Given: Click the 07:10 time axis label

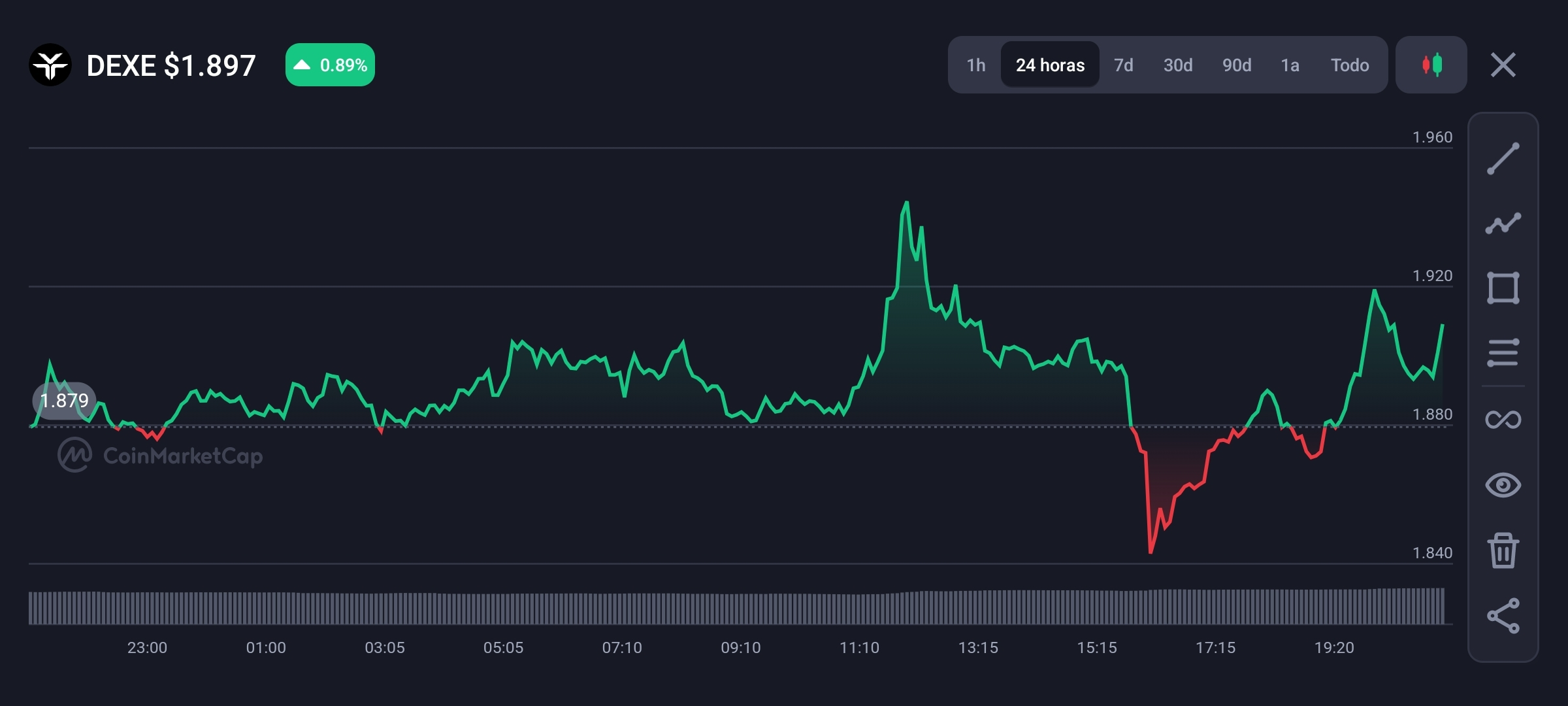Looking at the screenshot, I should [622, 648].
